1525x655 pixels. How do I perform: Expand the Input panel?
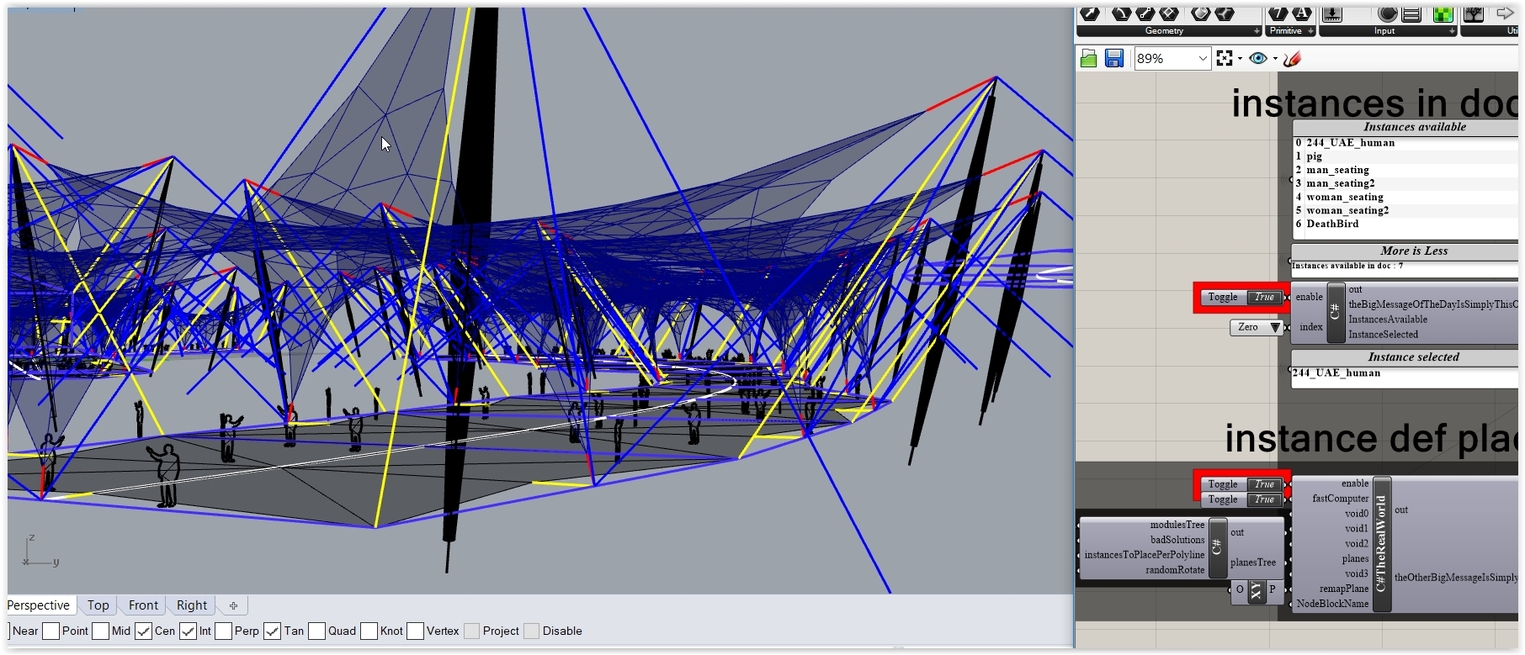(1451, 31)
